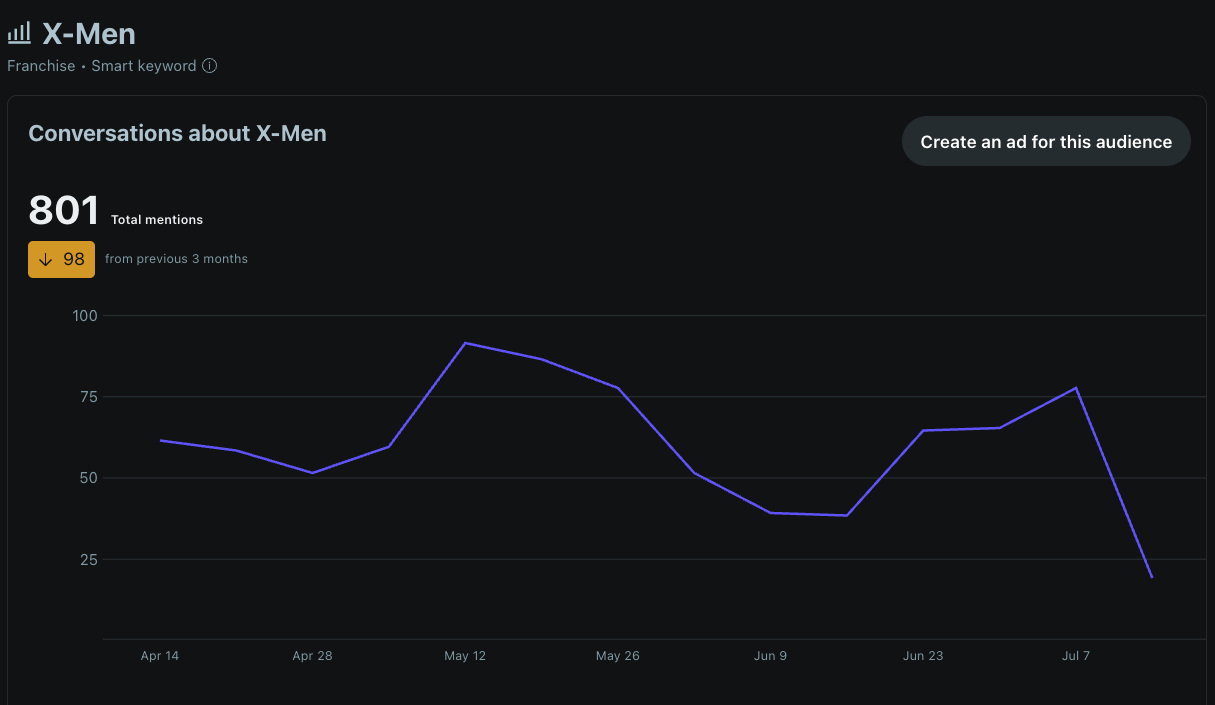Click the chart line point above Jul 7

click(1076, 388)
